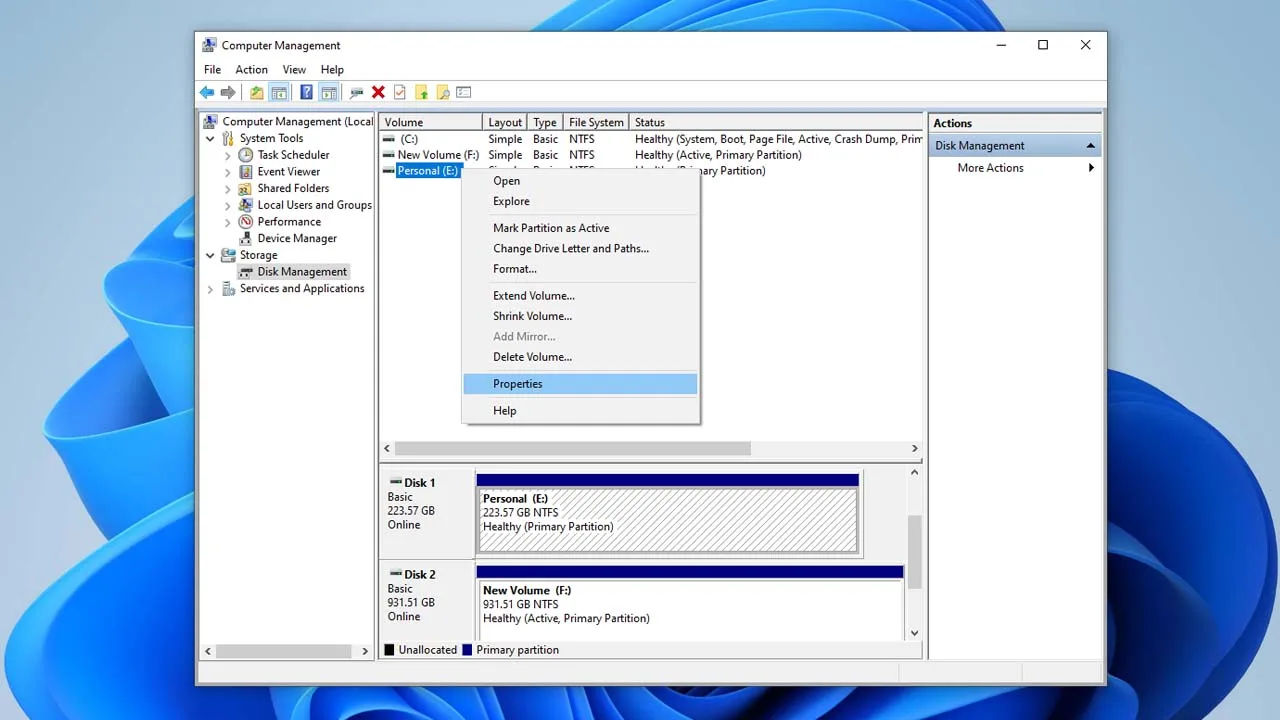
Task: Select the Personal (E:) partition block
Action: [667, 520]
